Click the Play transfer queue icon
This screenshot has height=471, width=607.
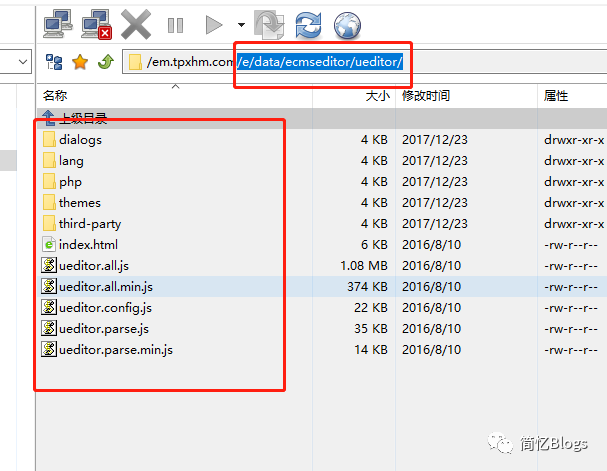click(x=213, y=23)
